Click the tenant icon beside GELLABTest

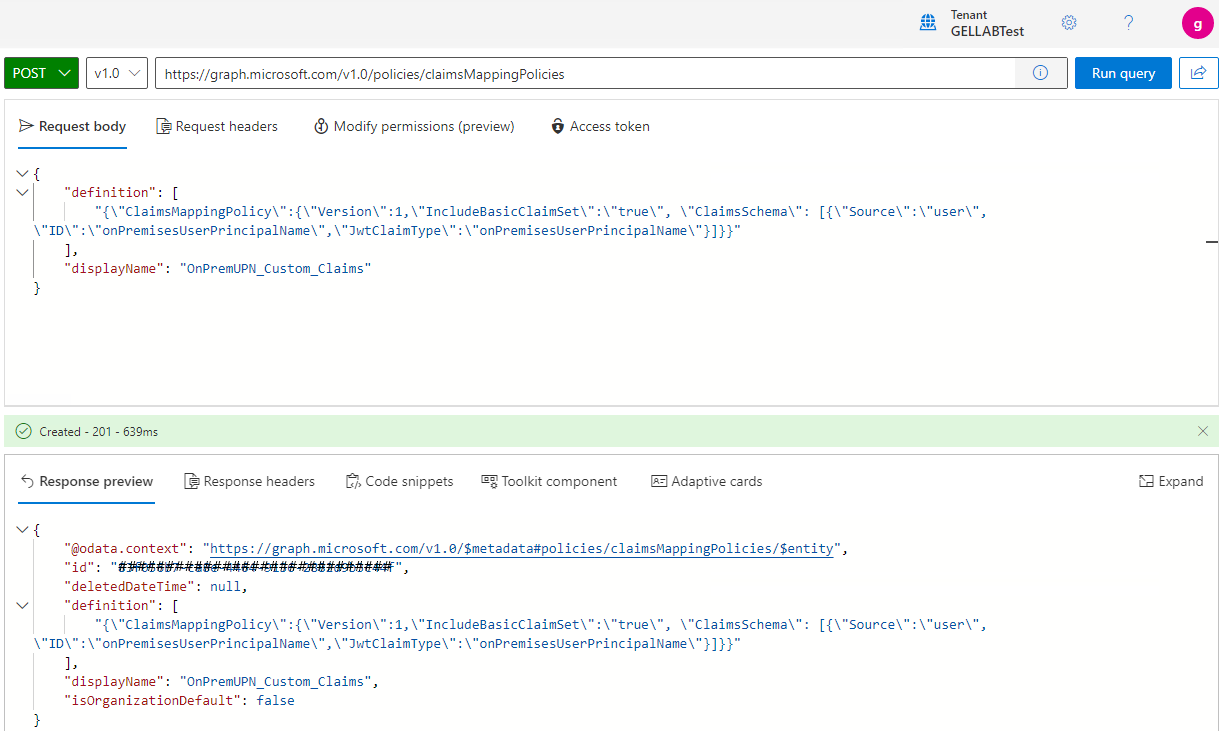[928, 22]
